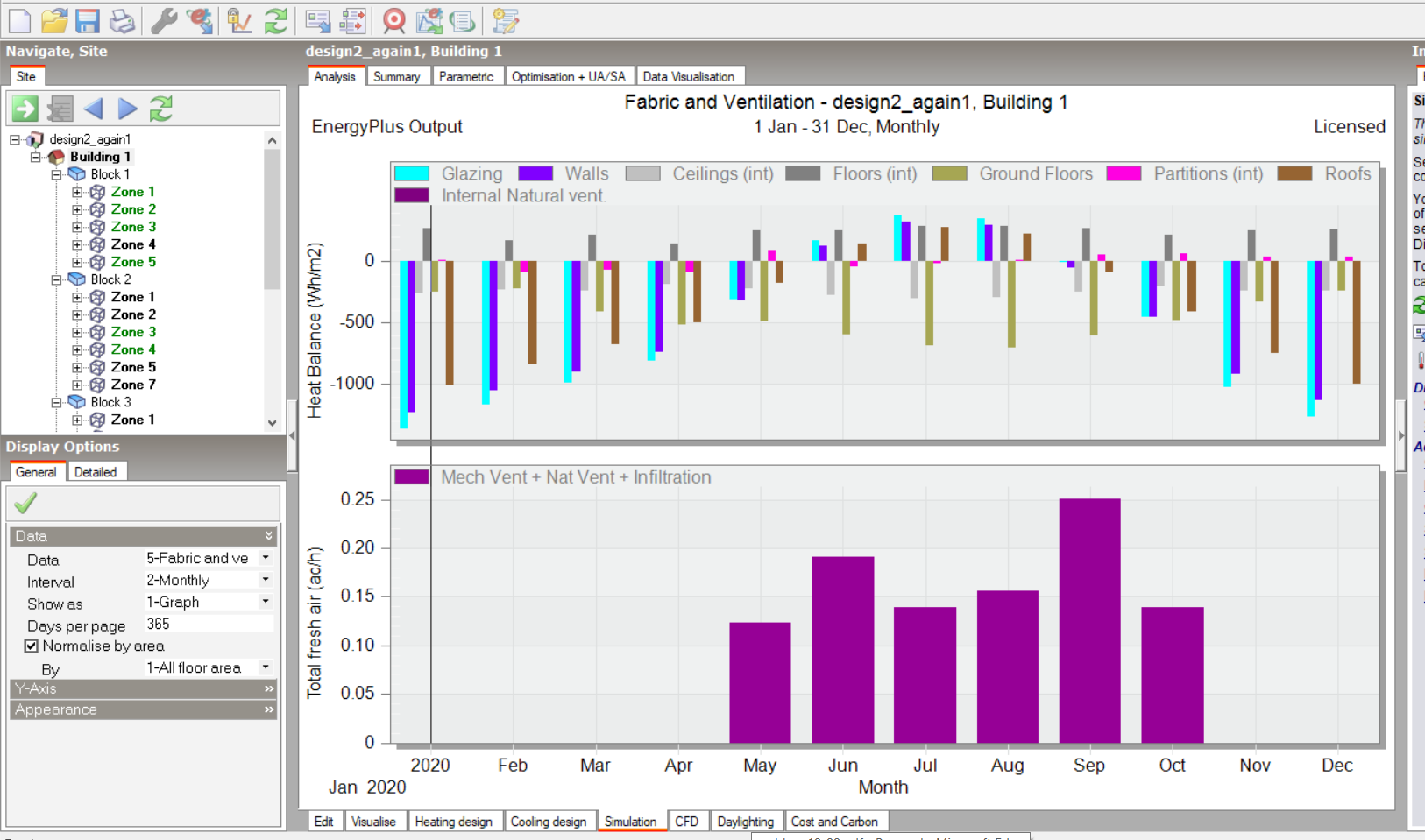Viewport: 1425px width, 840px height.
Task: Click the green go-to arrow in Navigate panel
Action: pyautogui.click(x=25, y=109)
